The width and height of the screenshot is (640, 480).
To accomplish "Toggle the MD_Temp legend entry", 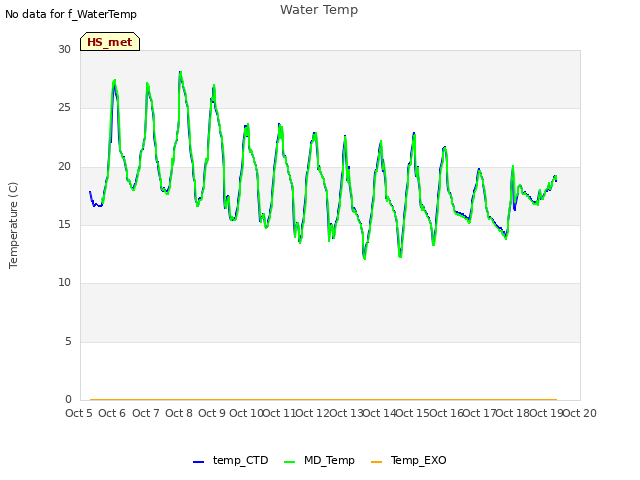I will (319, 460).
